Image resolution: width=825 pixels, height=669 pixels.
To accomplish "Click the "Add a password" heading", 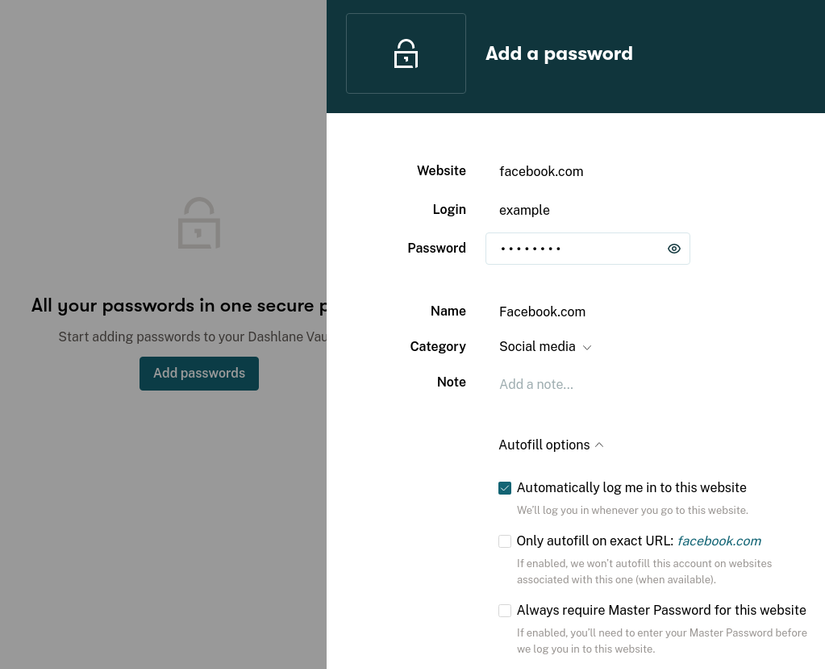I will pyautogui.click(x=558, y=53).
